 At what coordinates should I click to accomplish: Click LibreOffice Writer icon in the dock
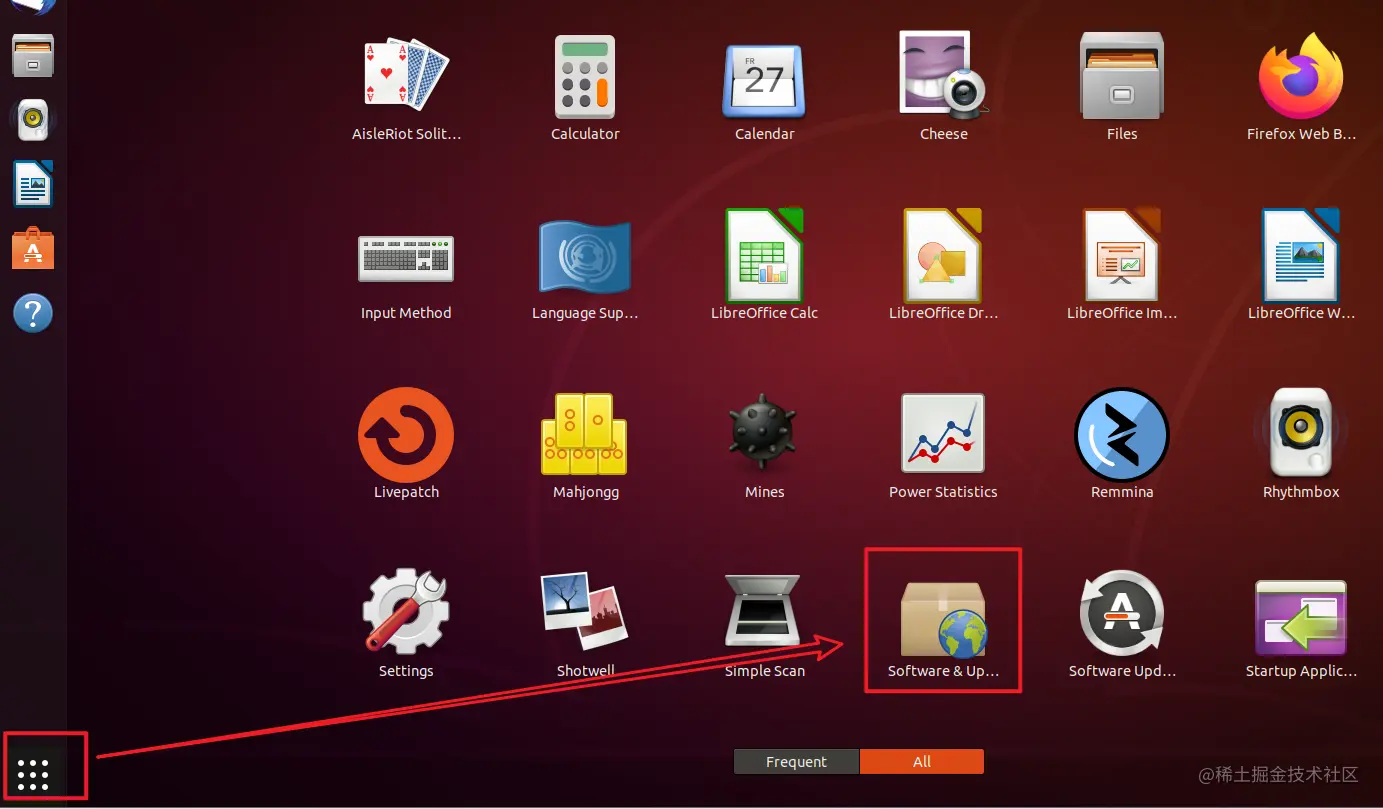point(33,184)
